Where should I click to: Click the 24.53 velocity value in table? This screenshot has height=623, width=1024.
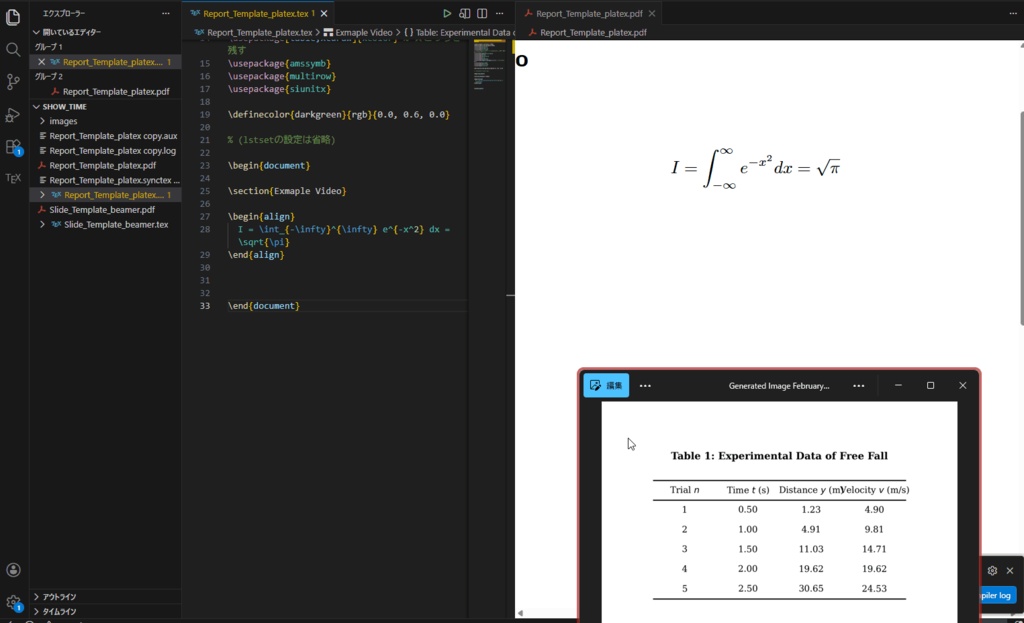pos(874,588)
